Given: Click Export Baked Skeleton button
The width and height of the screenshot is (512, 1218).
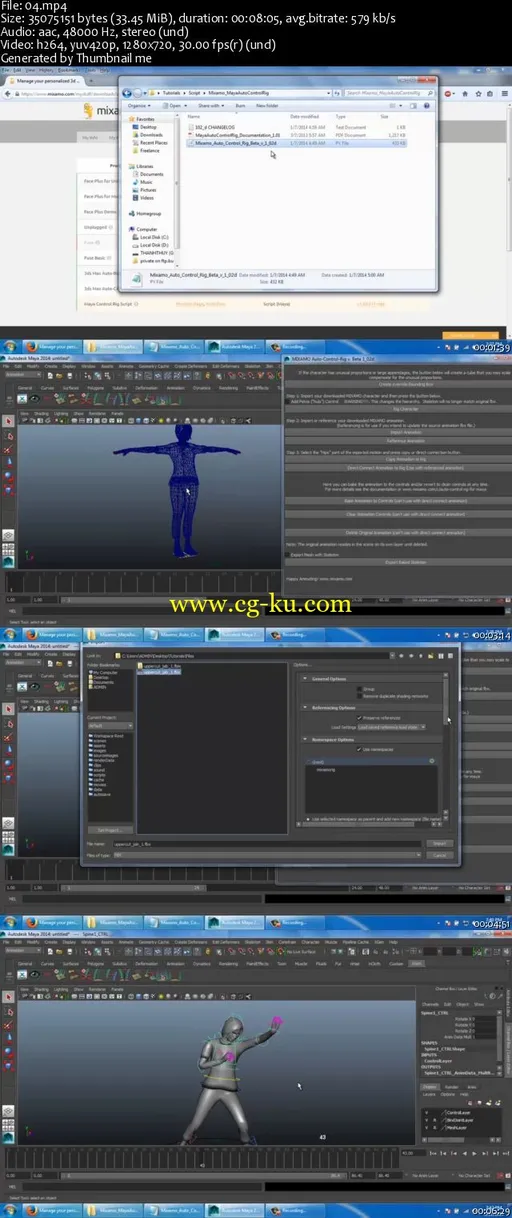Looking at the screenshot, I should [x=404, y=562].
